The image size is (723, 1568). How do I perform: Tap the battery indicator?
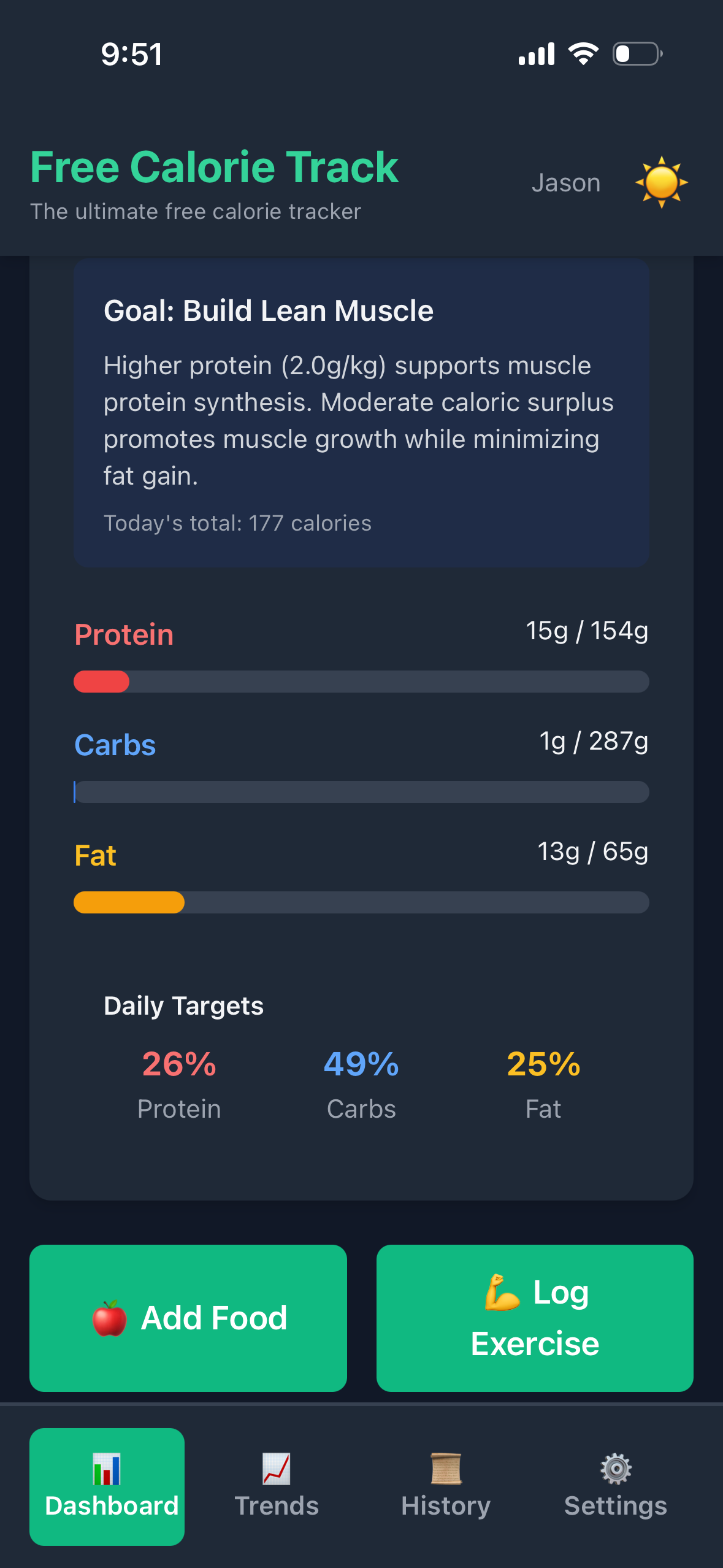(635, 54)
